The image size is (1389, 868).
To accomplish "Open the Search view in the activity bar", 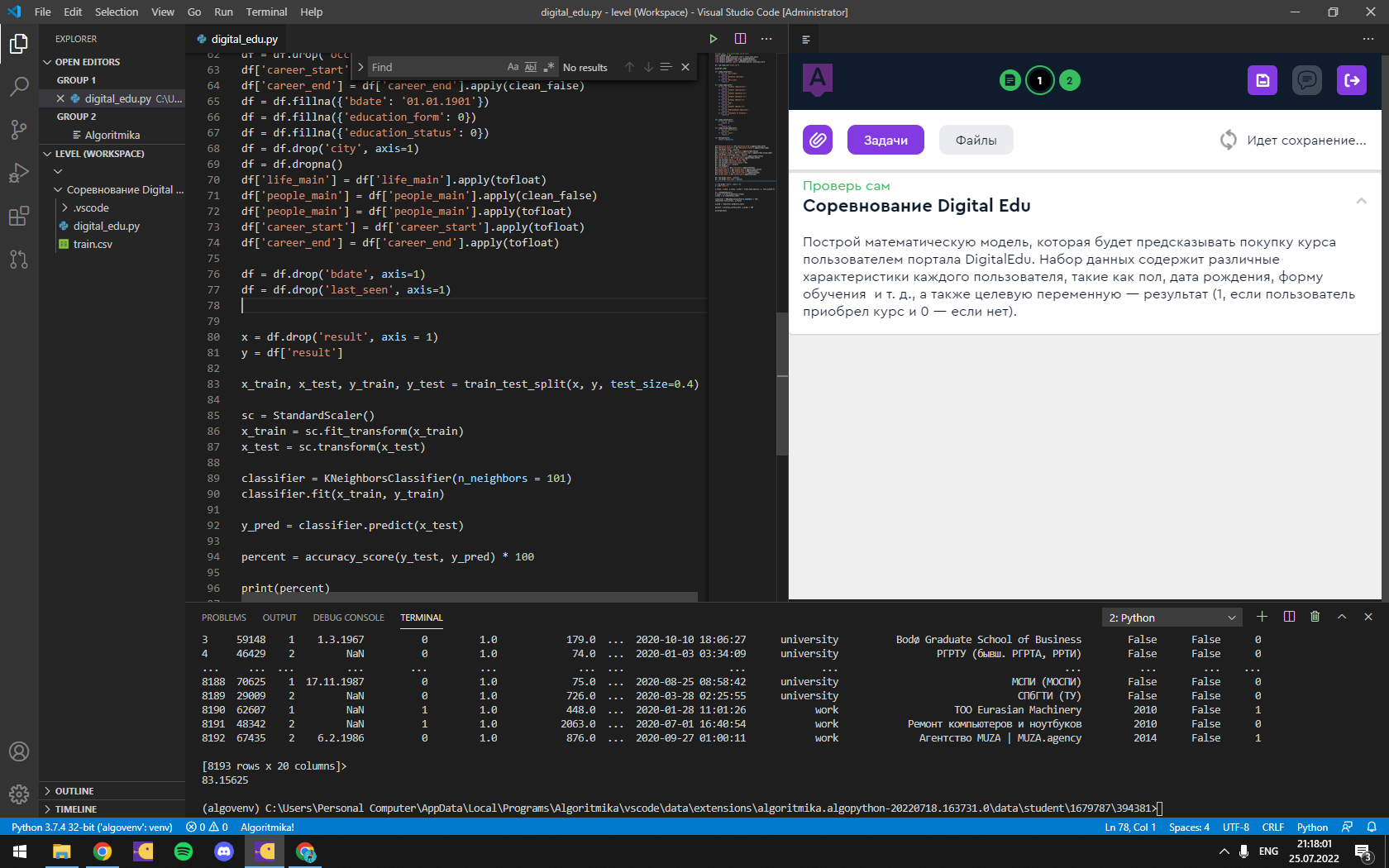I will 18,87.
